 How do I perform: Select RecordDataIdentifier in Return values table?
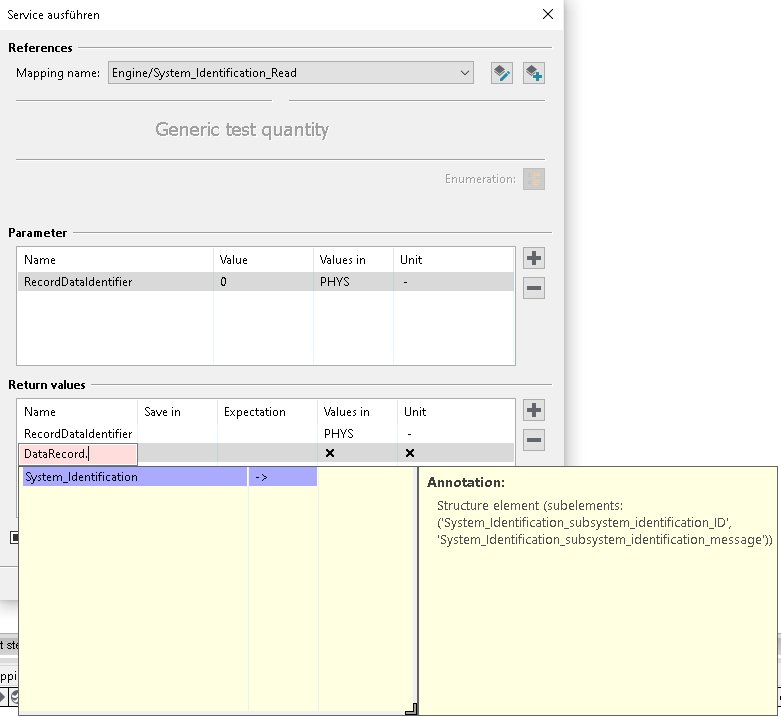78,434
